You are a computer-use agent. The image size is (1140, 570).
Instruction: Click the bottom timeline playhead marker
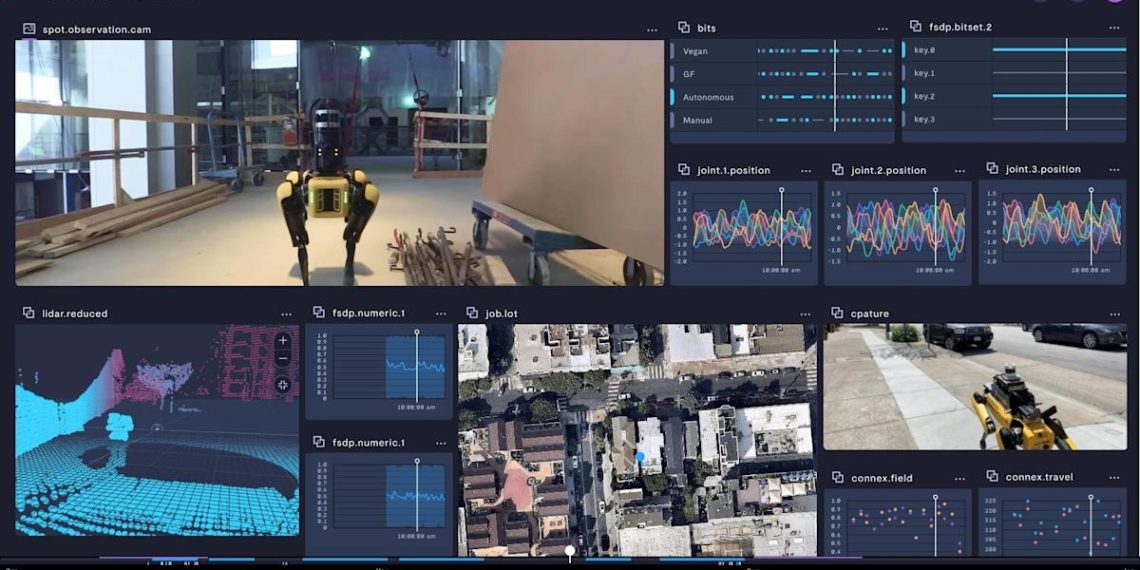(571, 552)
